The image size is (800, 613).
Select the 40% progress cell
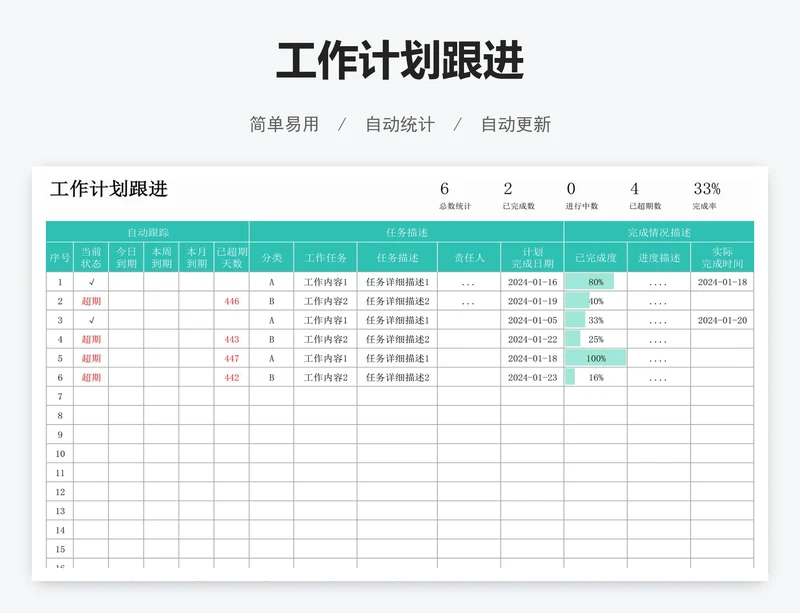point(595,301)
